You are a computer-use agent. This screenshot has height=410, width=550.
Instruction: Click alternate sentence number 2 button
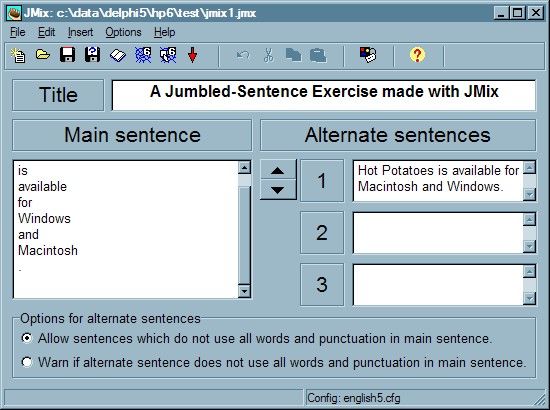(x=322, y=233)
